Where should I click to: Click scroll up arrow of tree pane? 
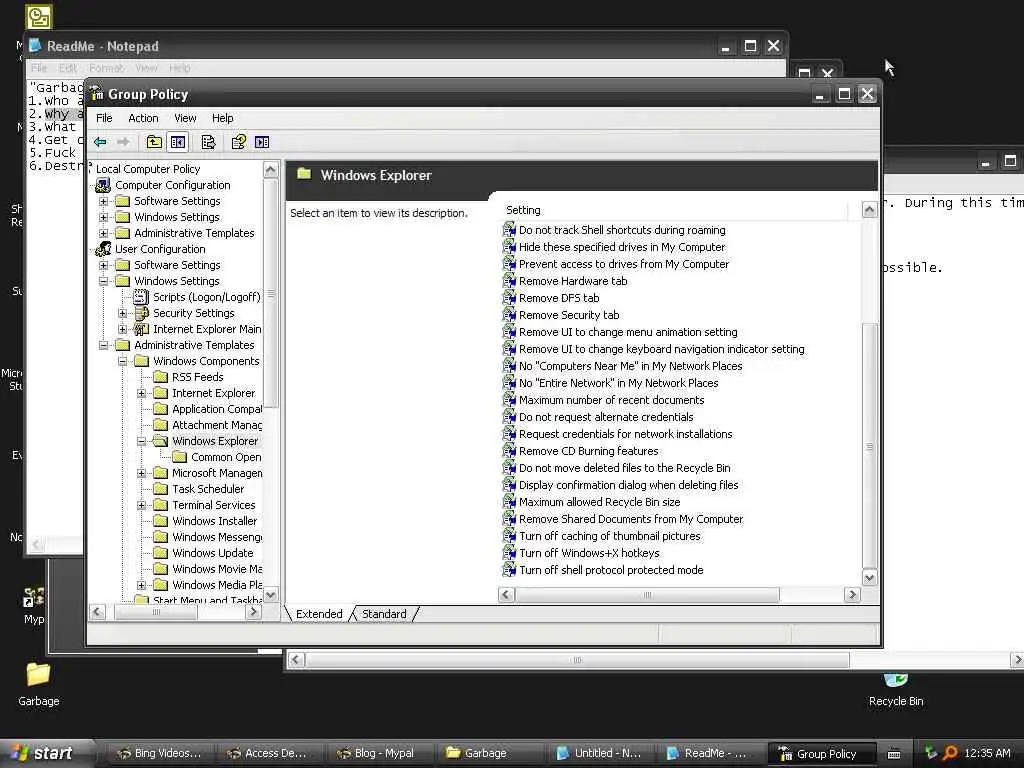click(270, 170)
